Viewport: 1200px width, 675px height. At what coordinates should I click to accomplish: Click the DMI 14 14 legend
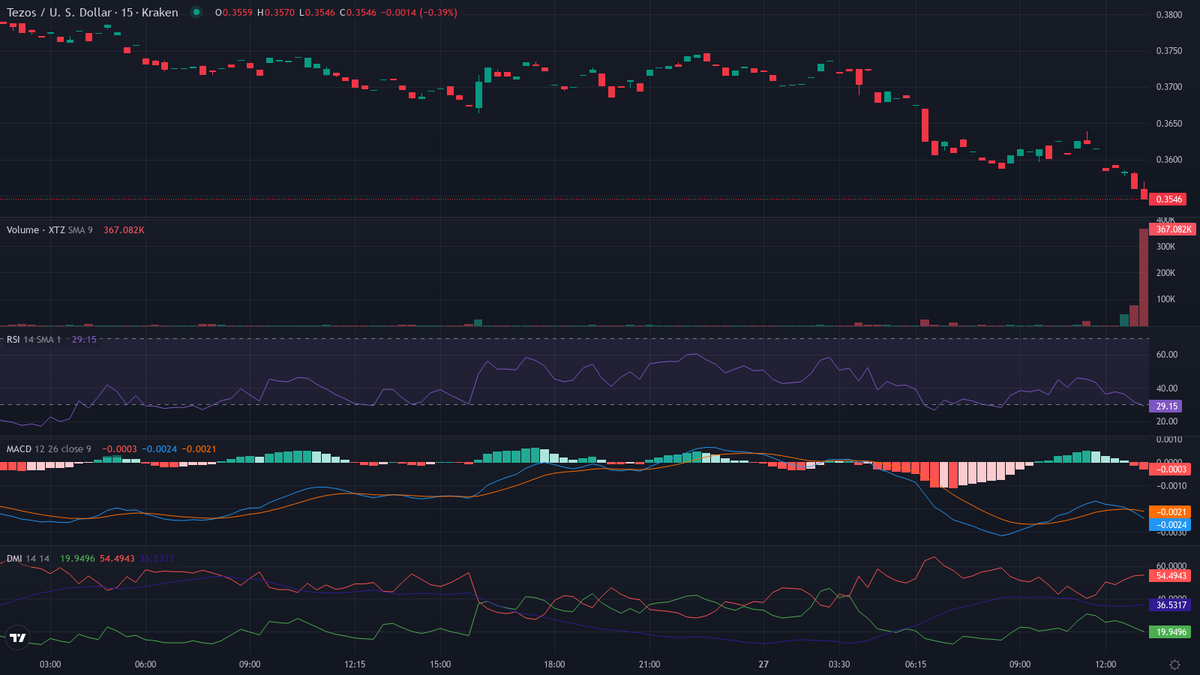pyautogui.click(x=29, y=558)
